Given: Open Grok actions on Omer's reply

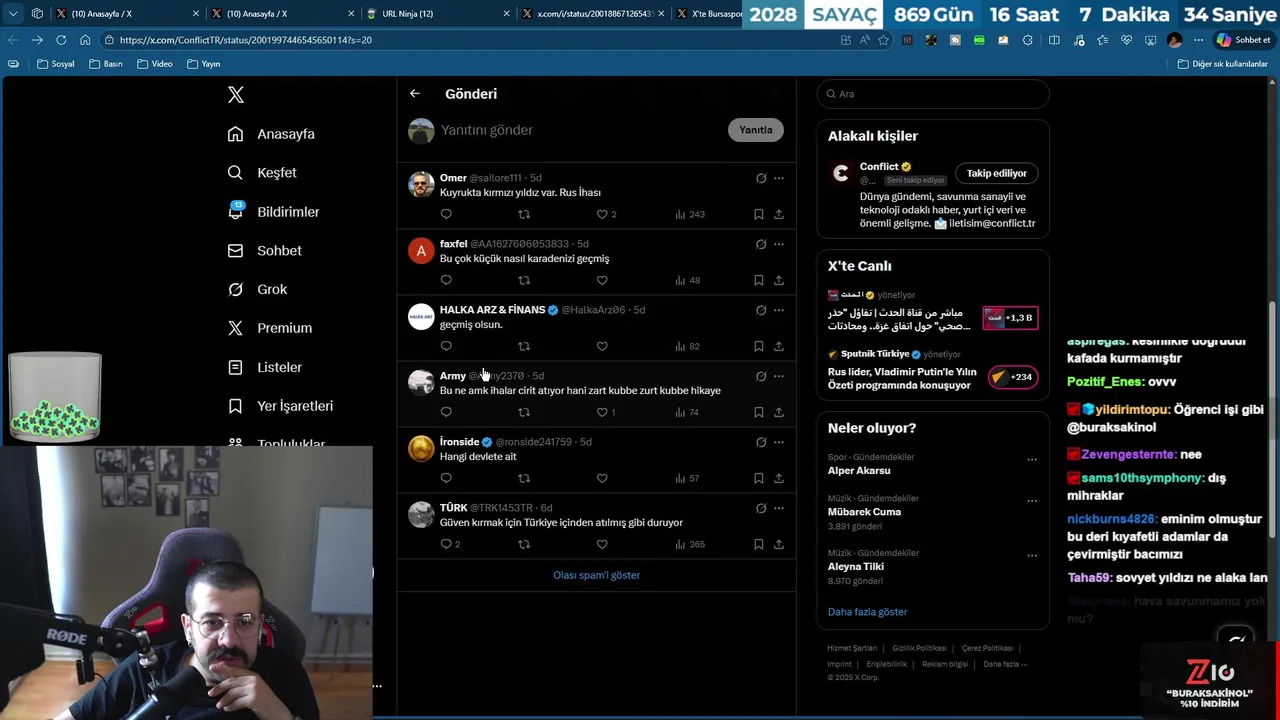Looking at the screenshot, I should (761, 178).
